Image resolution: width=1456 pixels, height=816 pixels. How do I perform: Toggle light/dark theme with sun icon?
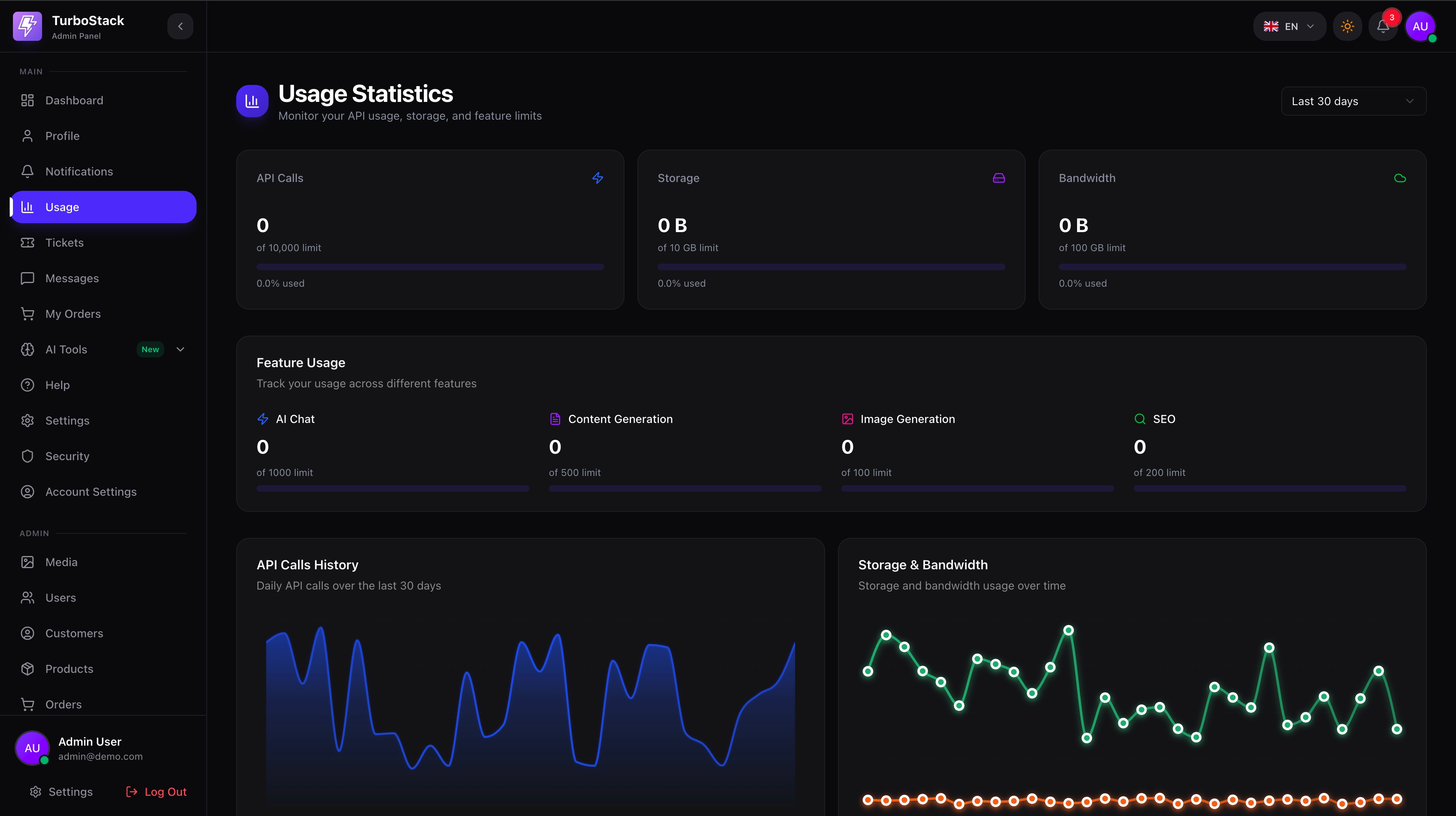coord(1348,27)
